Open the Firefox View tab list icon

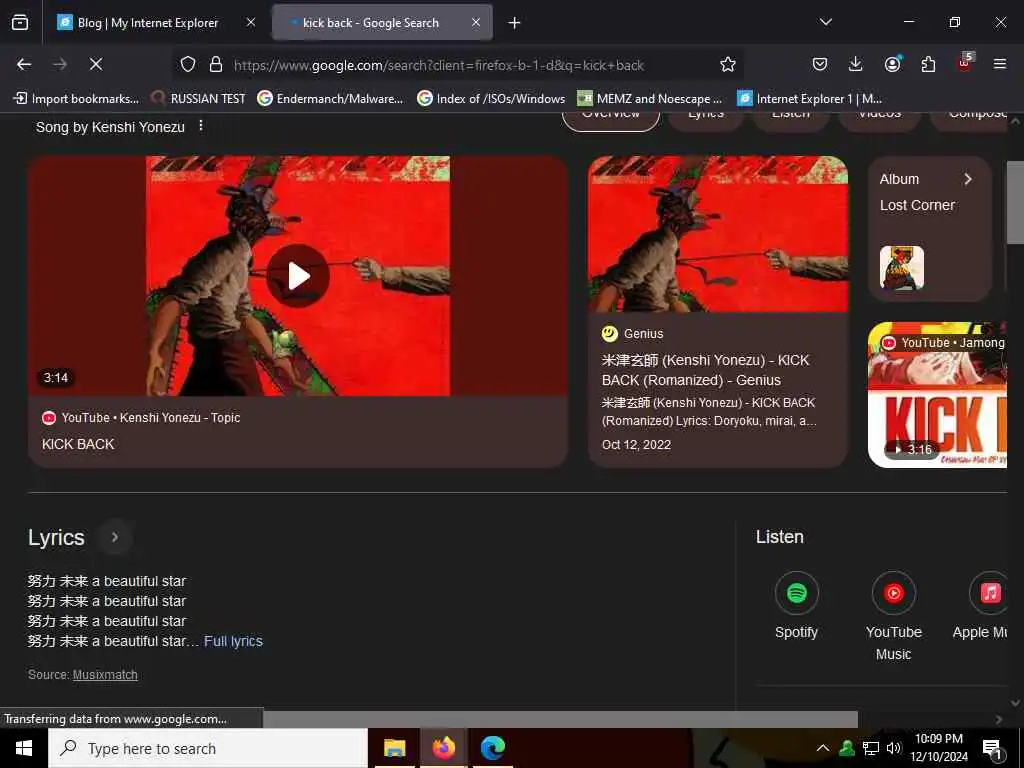pos(20,23)
